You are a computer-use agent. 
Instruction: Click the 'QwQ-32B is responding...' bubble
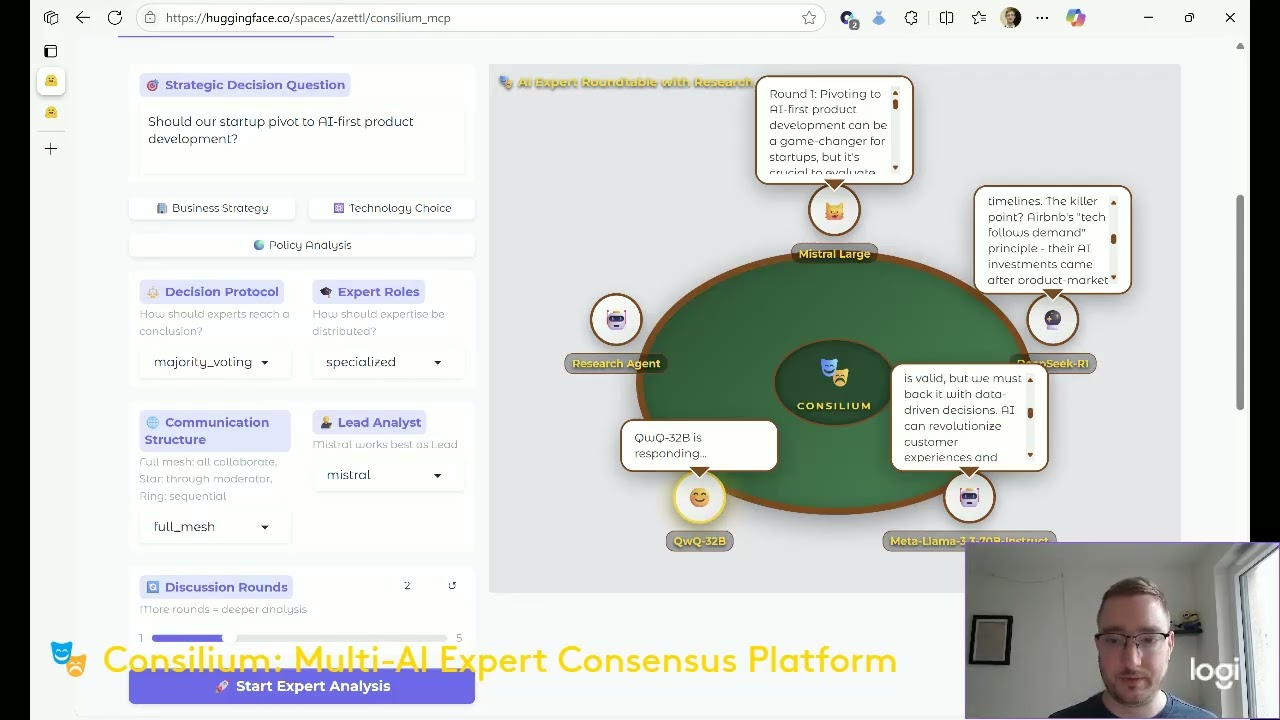point(699,446)
